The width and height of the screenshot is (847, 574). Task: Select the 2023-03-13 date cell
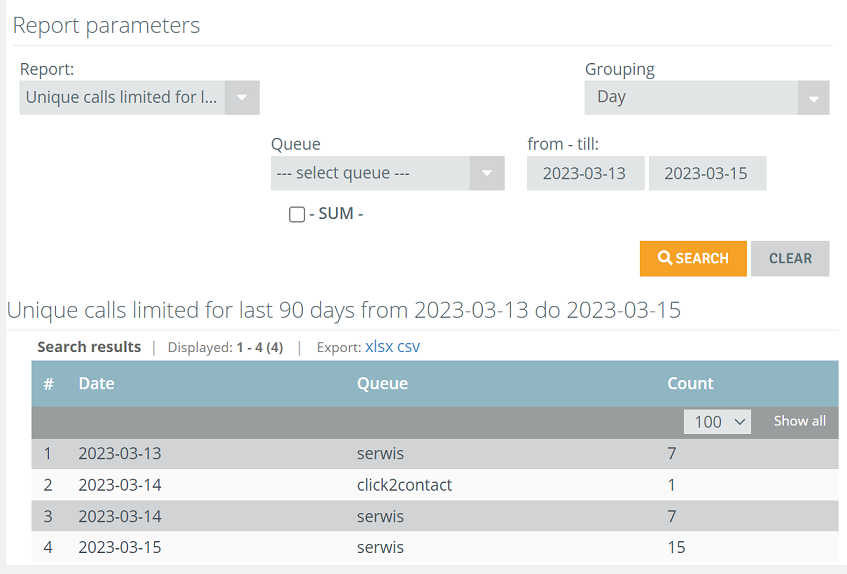(x=120, y=454)
